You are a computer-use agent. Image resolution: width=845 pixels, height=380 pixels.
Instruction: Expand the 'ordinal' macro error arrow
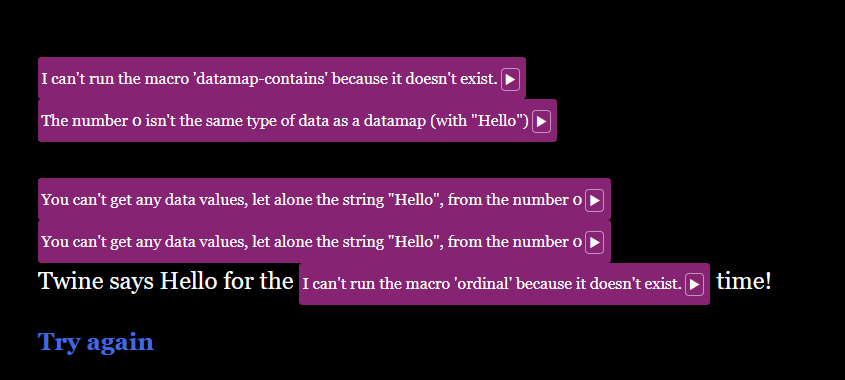[x=694, y=284]
